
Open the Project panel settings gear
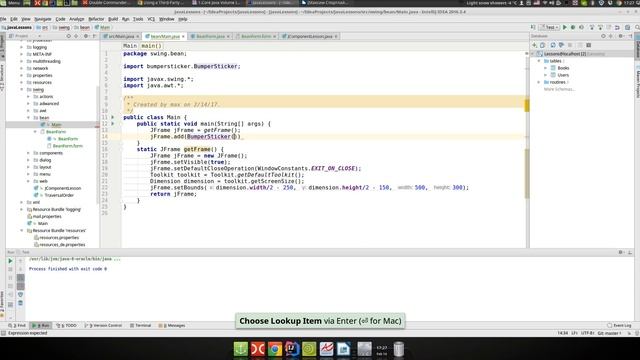point(86,36)
